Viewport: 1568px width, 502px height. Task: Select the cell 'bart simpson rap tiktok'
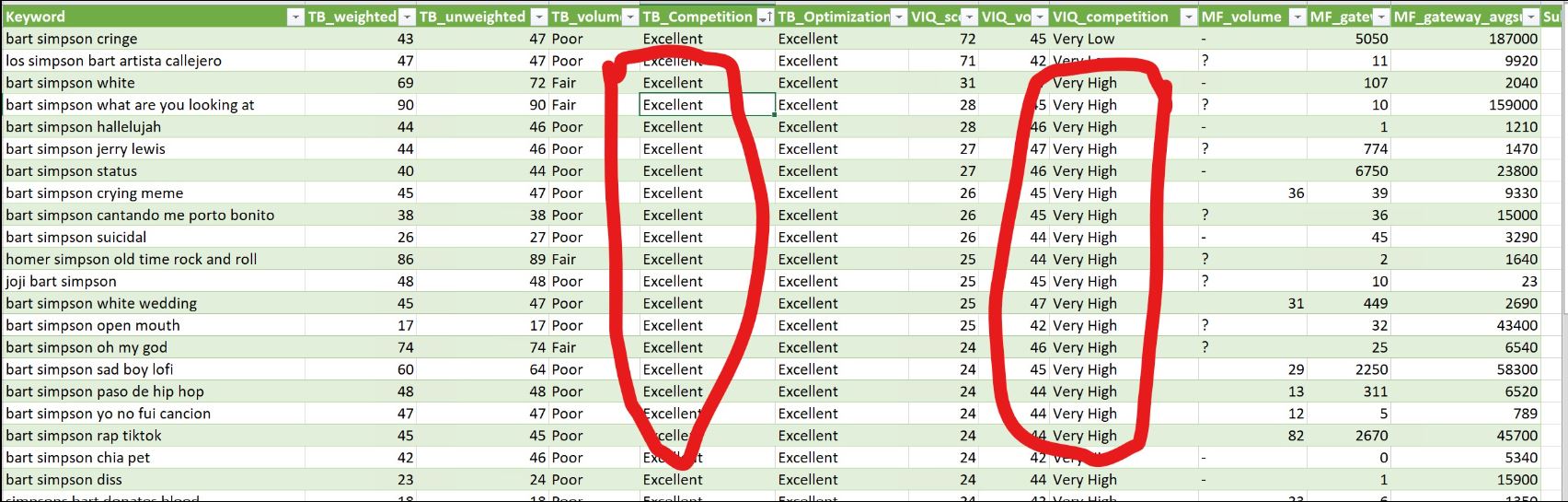pos(154,437)
